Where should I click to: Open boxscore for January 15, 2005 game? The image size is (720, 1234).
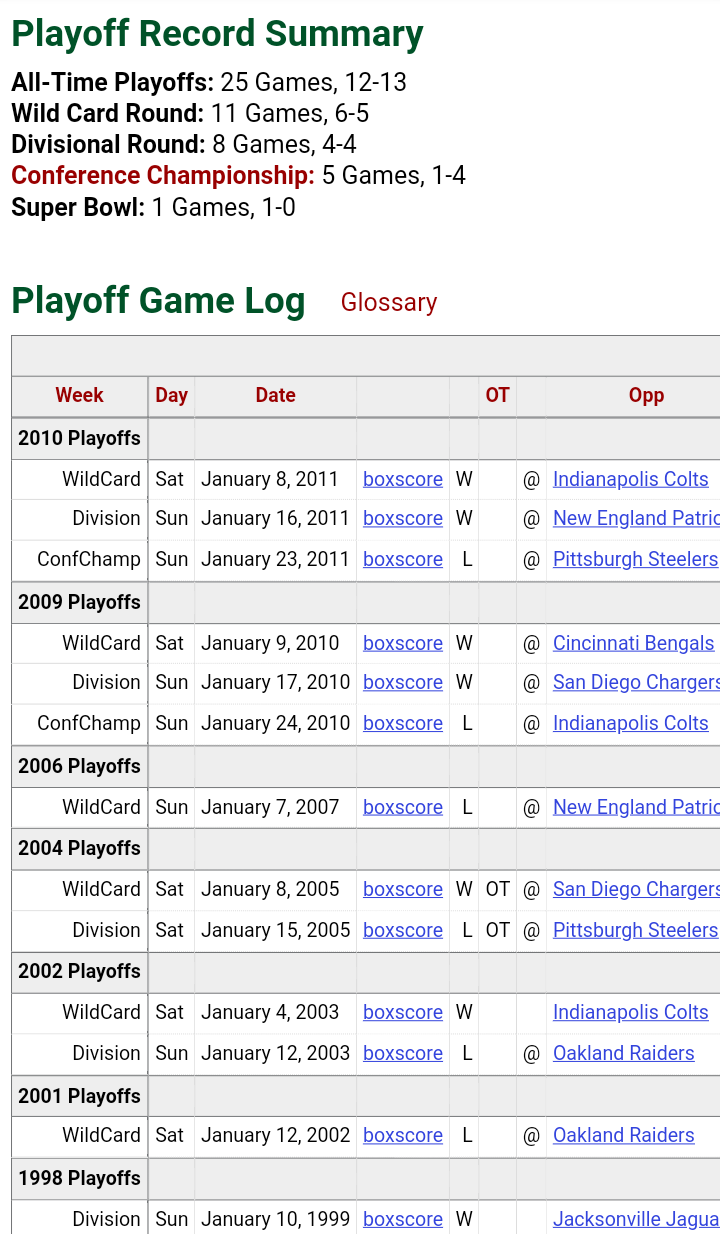tap(403, 930)
